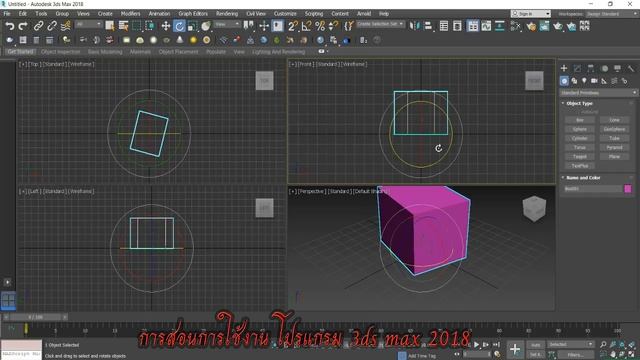Open the Animation menu
This screenshot has width=640, height=360.
[159, 14]
